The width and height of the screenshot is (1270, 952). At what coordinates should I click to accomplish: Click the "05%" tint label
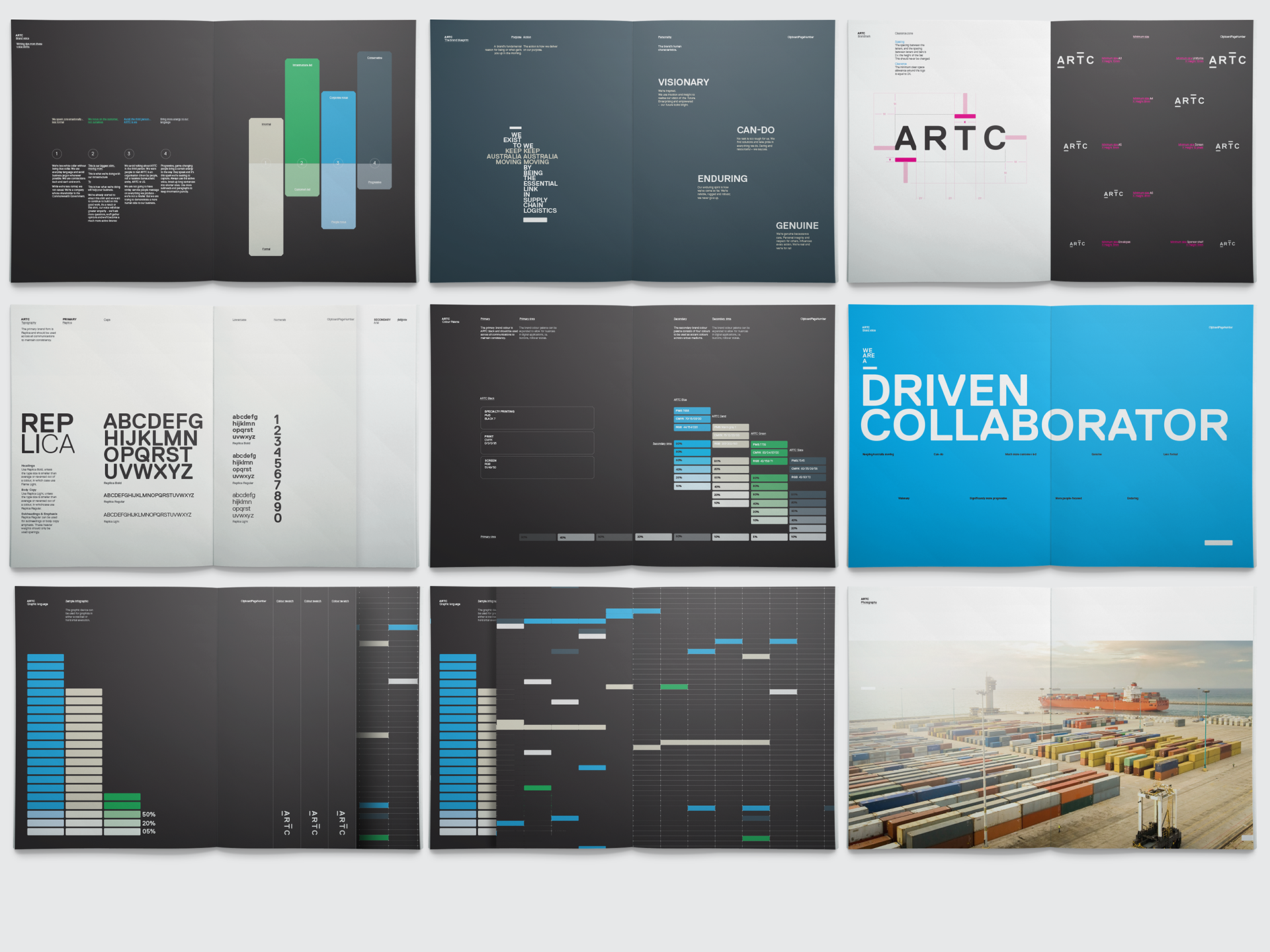(x=149, y=832)
